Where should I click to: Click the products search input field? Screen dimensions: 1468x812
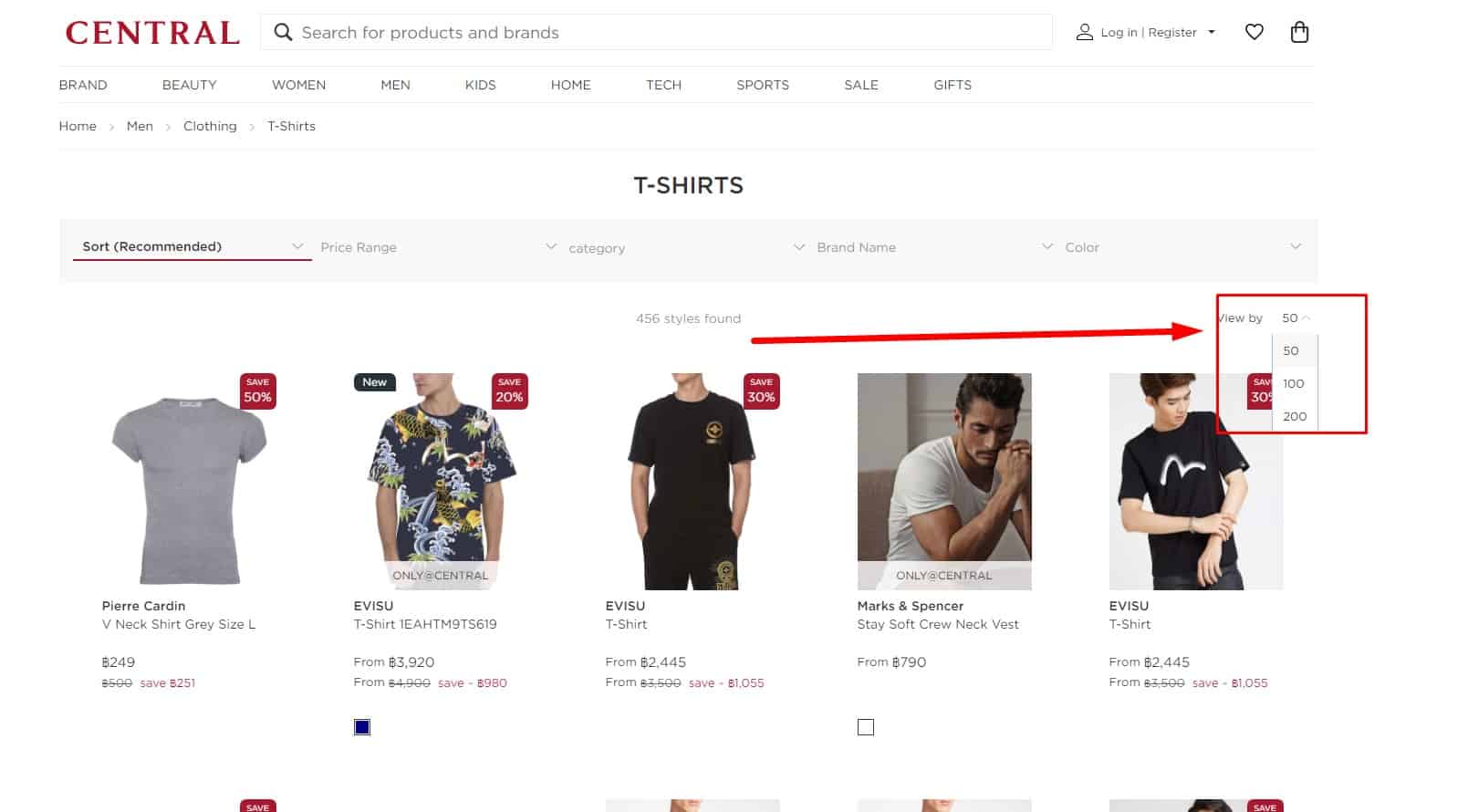coord(639,32)
